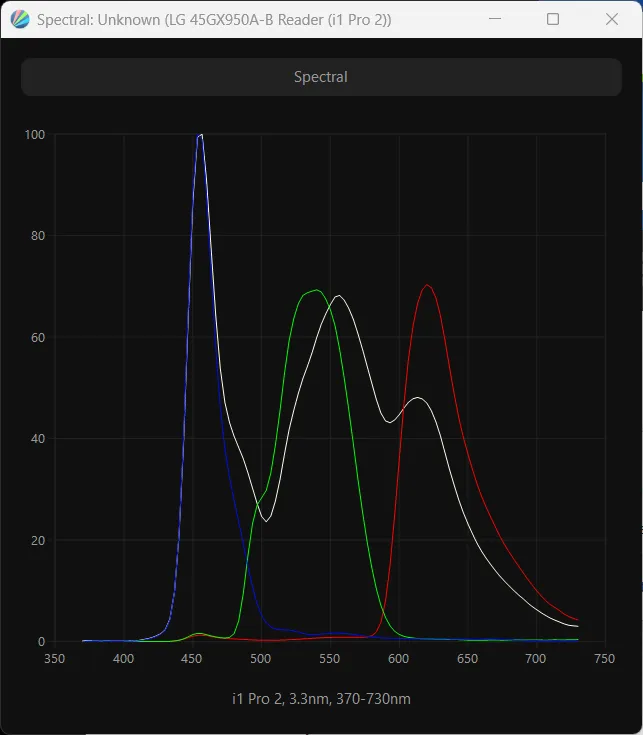This screenshot has height=735, width=643.
Task: Click the red curve's tail end near 730nm
Action: 577,620
